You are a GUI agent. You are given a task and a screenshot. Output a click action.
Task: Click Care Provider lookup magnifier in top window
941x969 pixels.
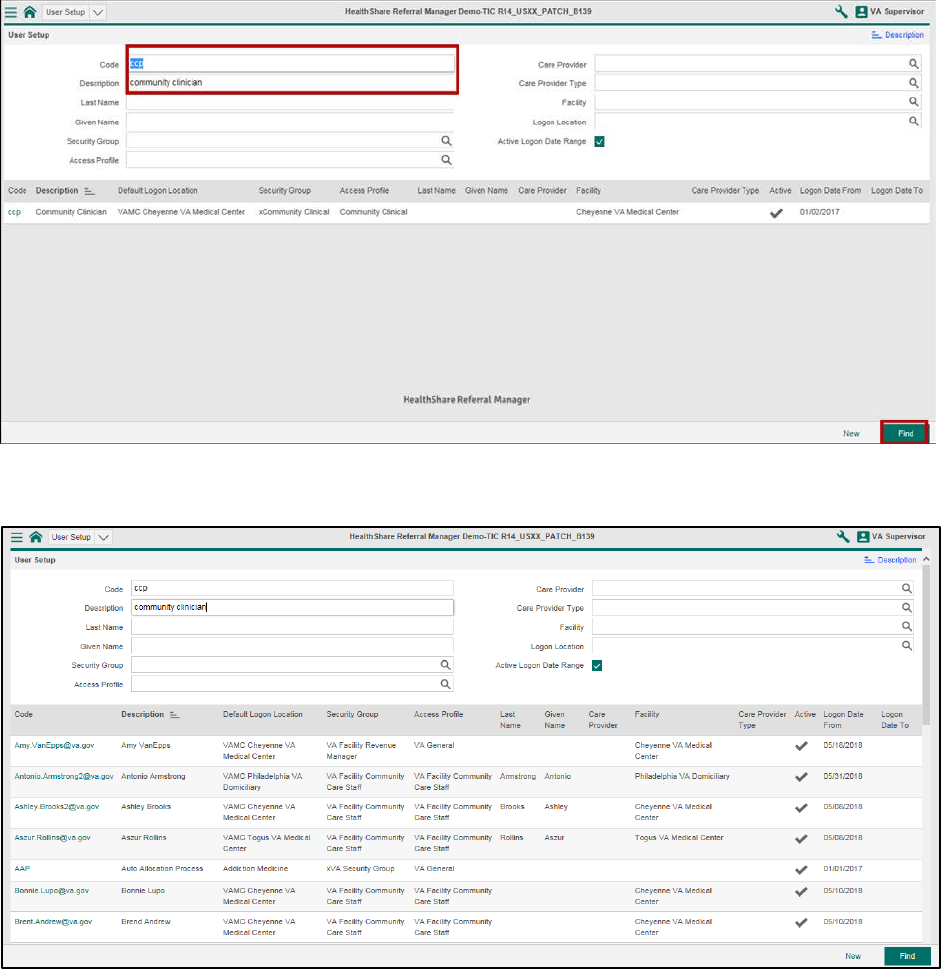click(914, 64)
